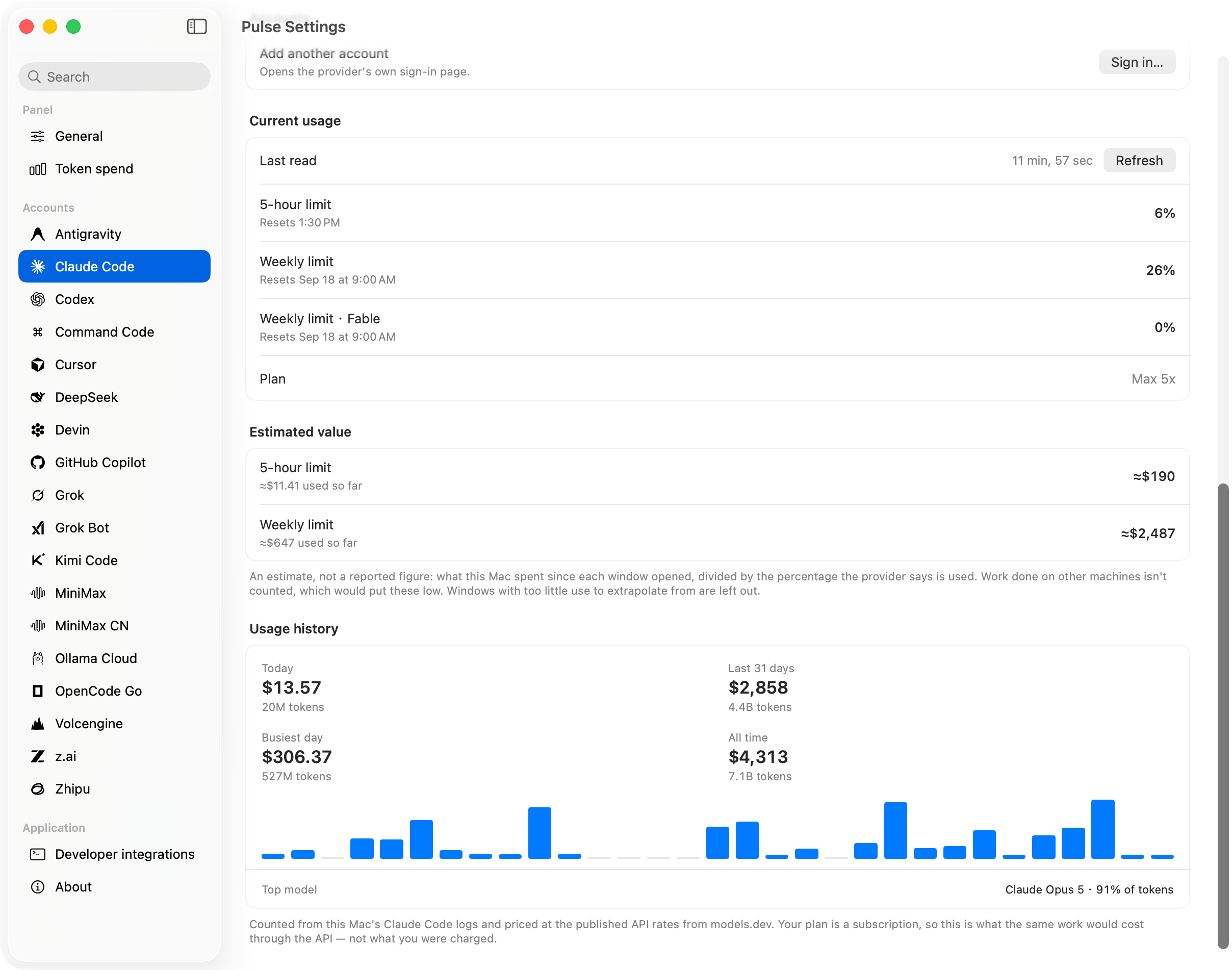1232x970 pixels.
Task: Click the "Weekly limit · Fable" row label
Action: tap(320, 319)
